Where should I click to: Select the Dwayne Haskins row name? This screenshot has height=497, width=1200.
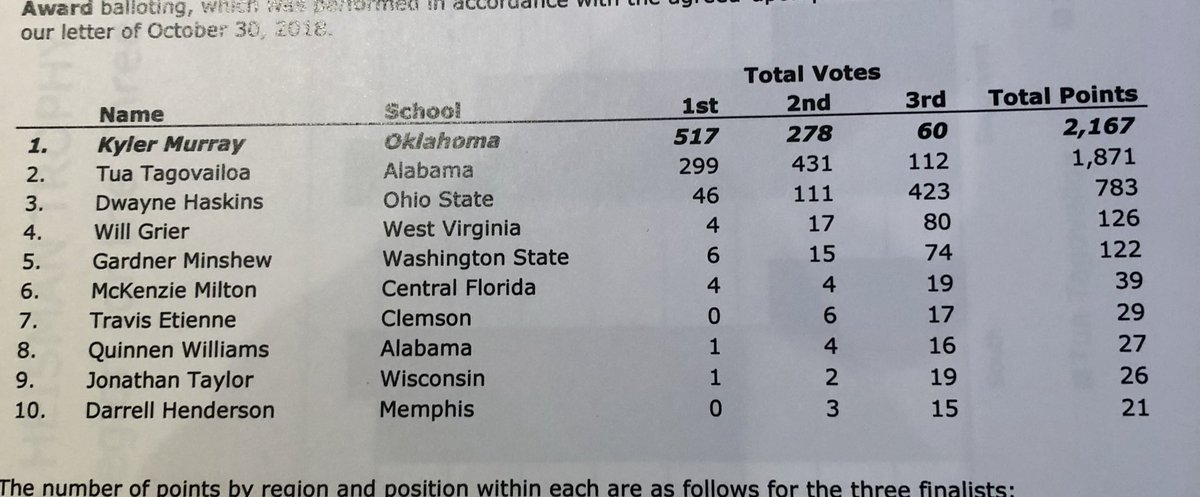(179, 202)
